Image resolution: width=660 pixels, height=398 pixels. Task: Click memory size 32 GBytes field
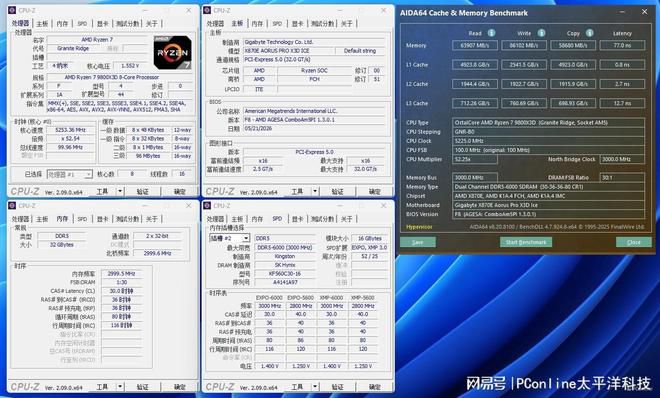pyautogui.click(x=61, y=244)
